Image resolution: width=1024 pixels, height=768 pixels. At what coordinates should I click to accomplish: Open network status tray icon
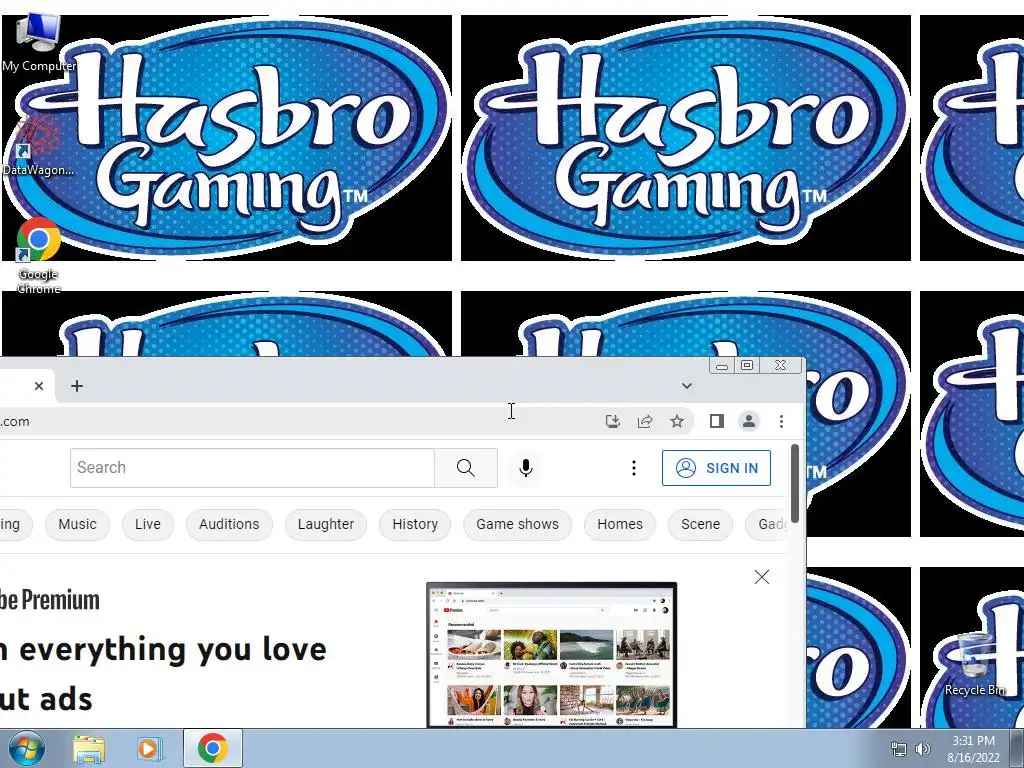(899, 749)
